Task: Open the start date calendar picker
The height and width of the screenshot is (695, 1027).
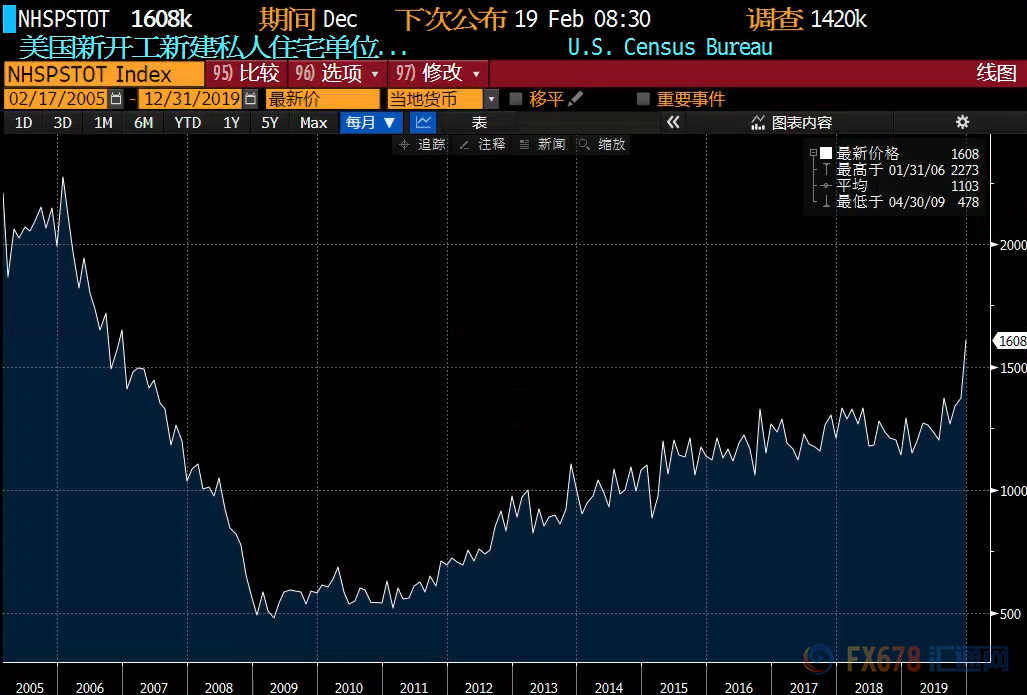Action: coord(116,99)
